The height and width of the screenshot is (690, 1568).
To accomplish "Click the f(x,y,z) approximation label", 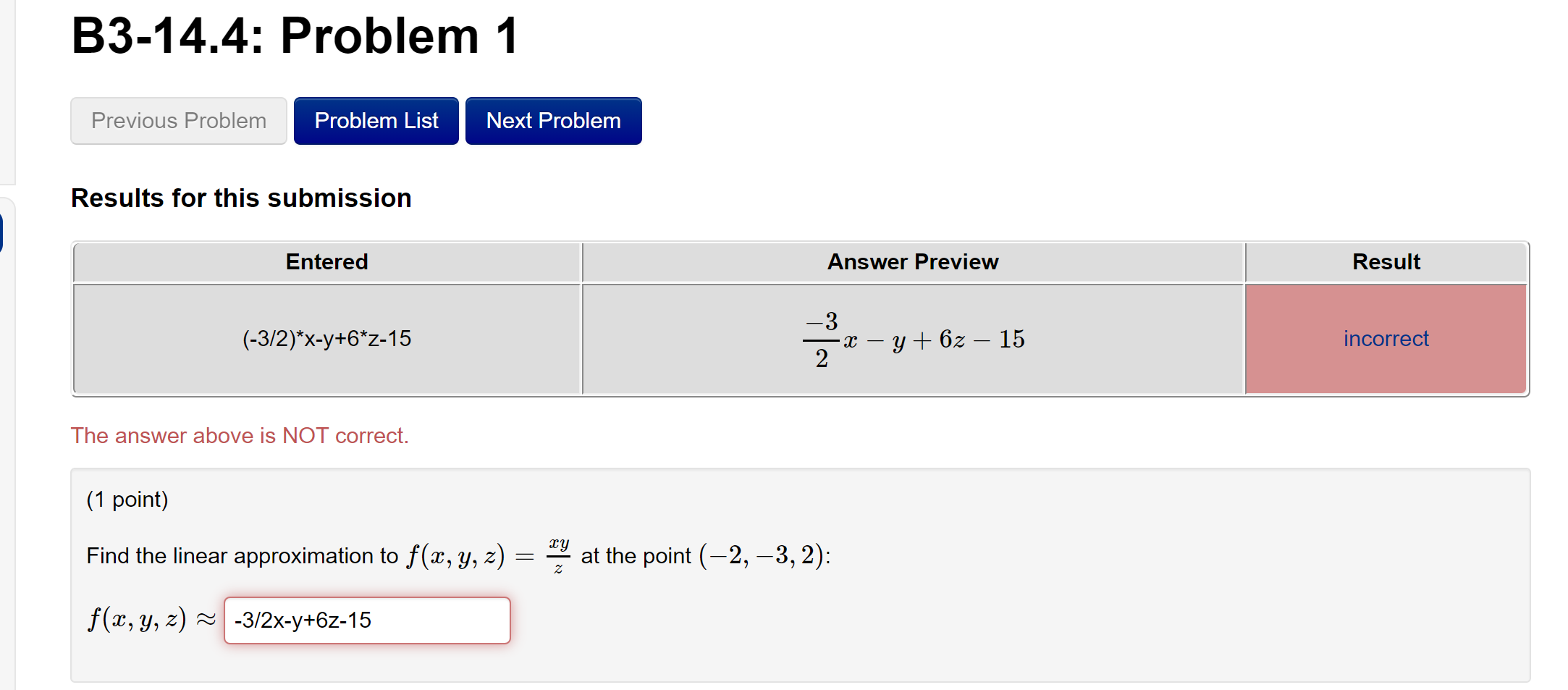I will (x=148, y=618).
